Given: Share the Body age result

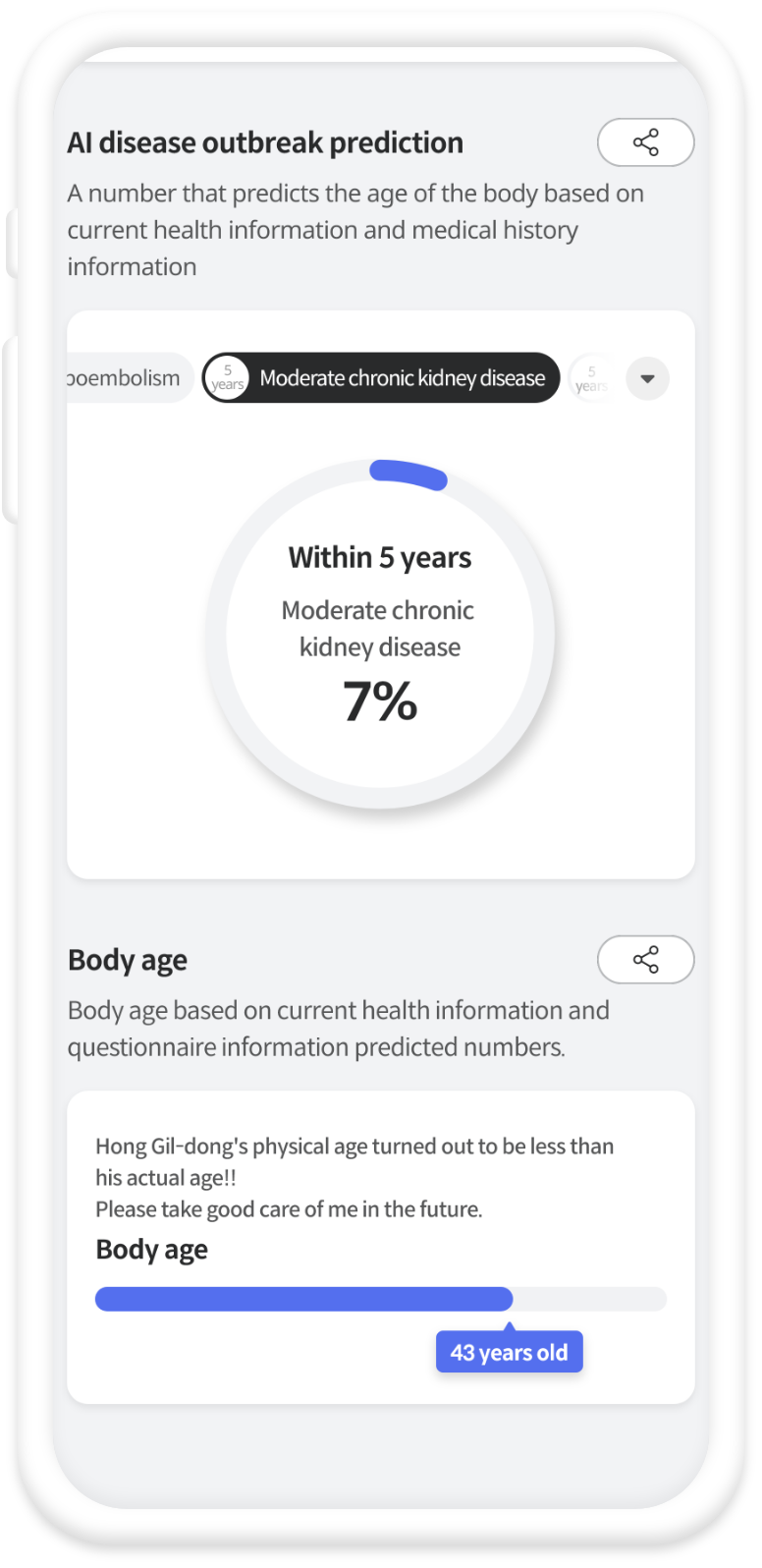Looking at the screenshot, I should coord(645,959).
